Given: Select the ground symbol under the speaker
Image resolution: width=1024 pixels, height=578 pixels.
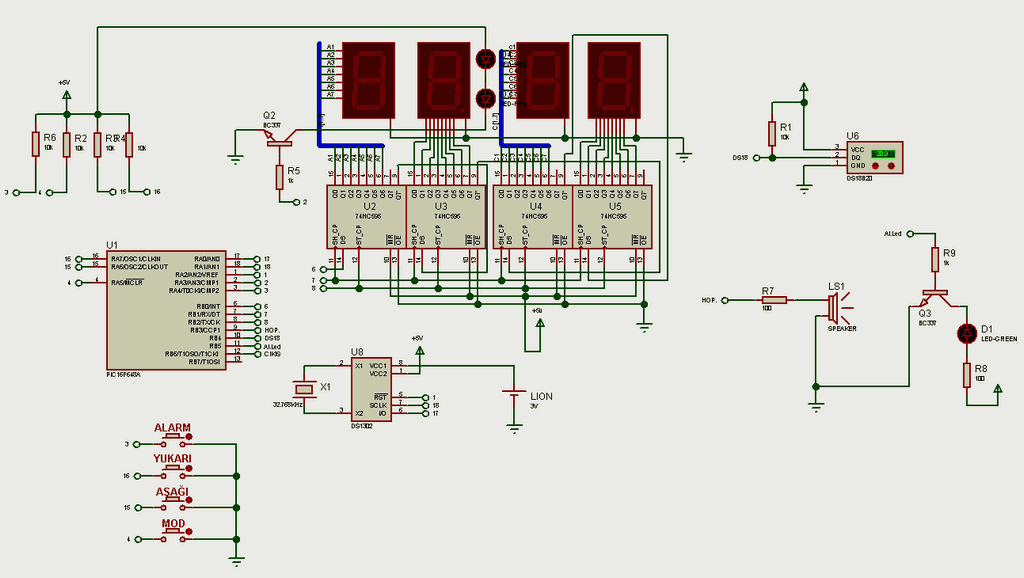Looking at the screenshot, I should click(816, 407).
